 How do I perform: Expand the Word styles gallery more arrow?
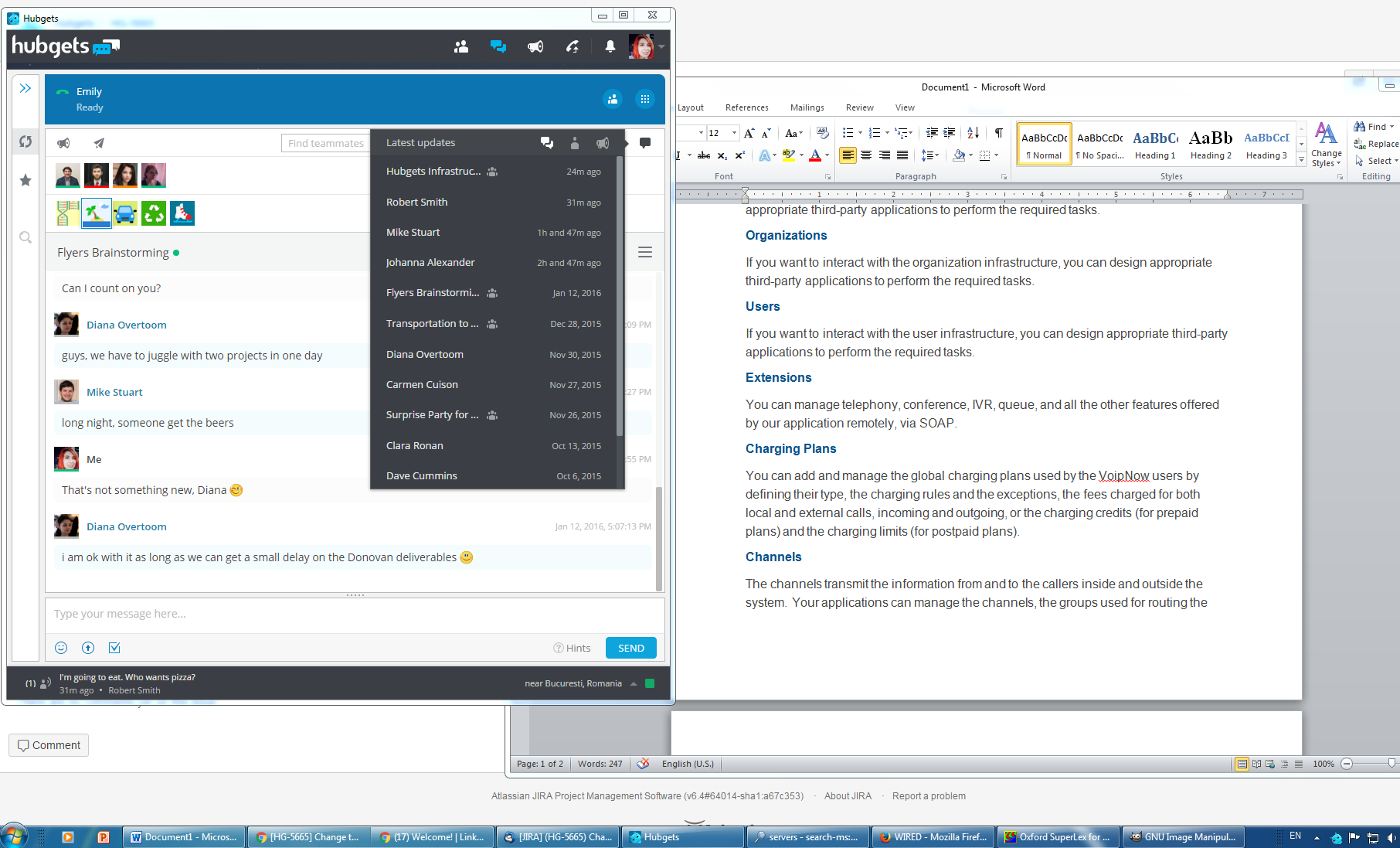coord(1301,159)
